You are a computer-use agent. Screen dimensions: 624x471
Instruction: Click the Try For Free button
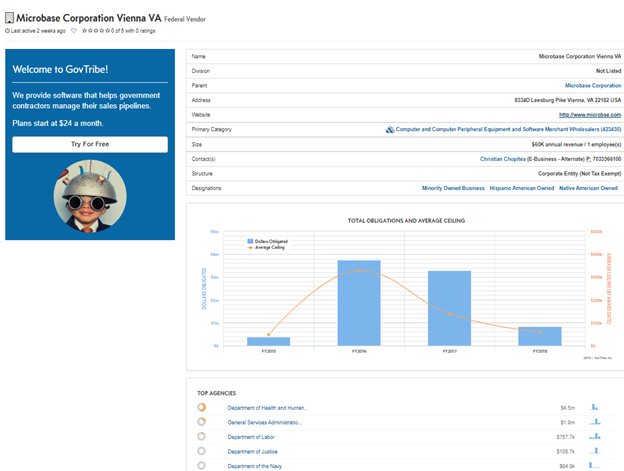[90, 144]
